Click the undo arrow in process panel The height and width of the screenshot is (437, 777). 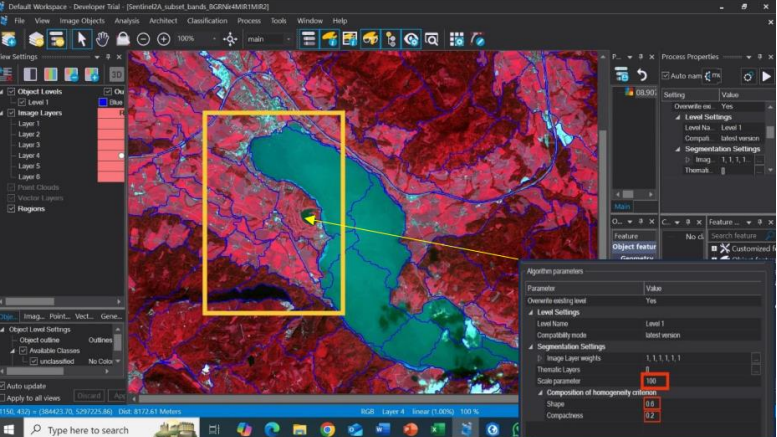pyautogui.click(x=642, y=75)
